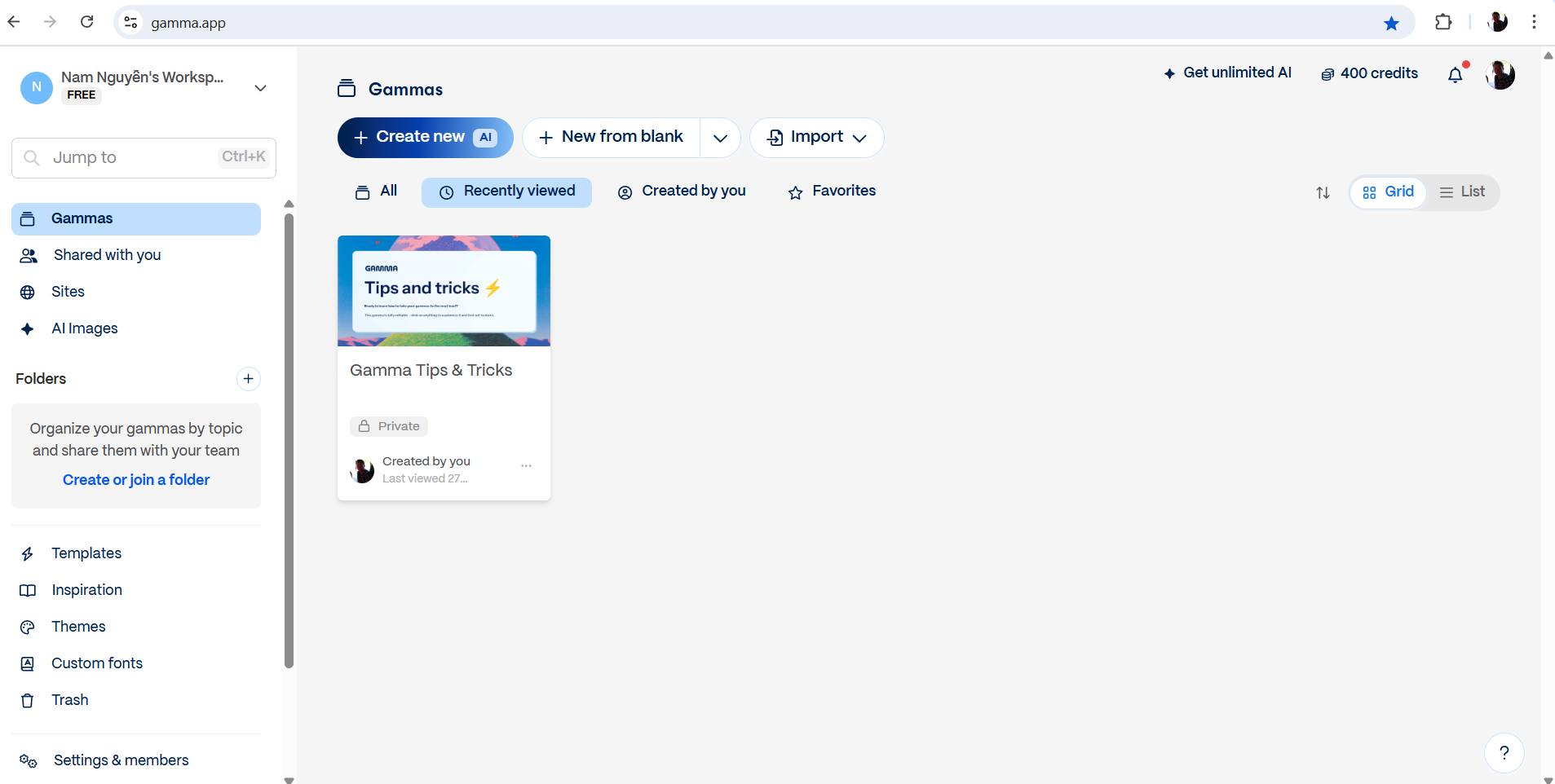Viewport: 1555px width, 784px height.
Task: Bookmark star in the address bar
Action: coord(1391,23)
